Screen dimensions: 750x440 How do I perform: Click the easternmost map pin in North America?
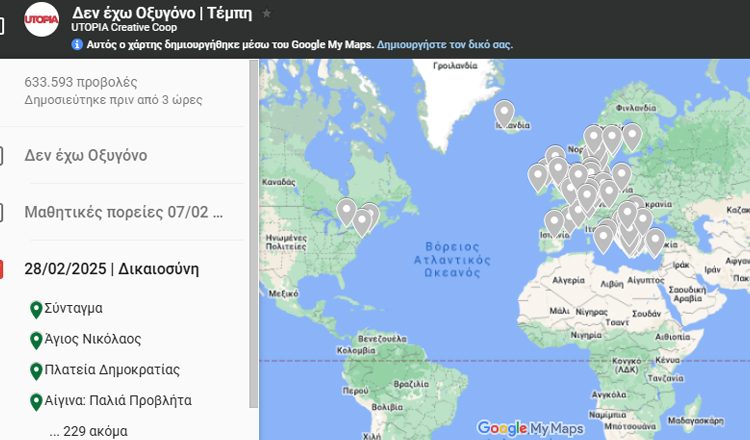pyautogui.click(x=370, y=214)
